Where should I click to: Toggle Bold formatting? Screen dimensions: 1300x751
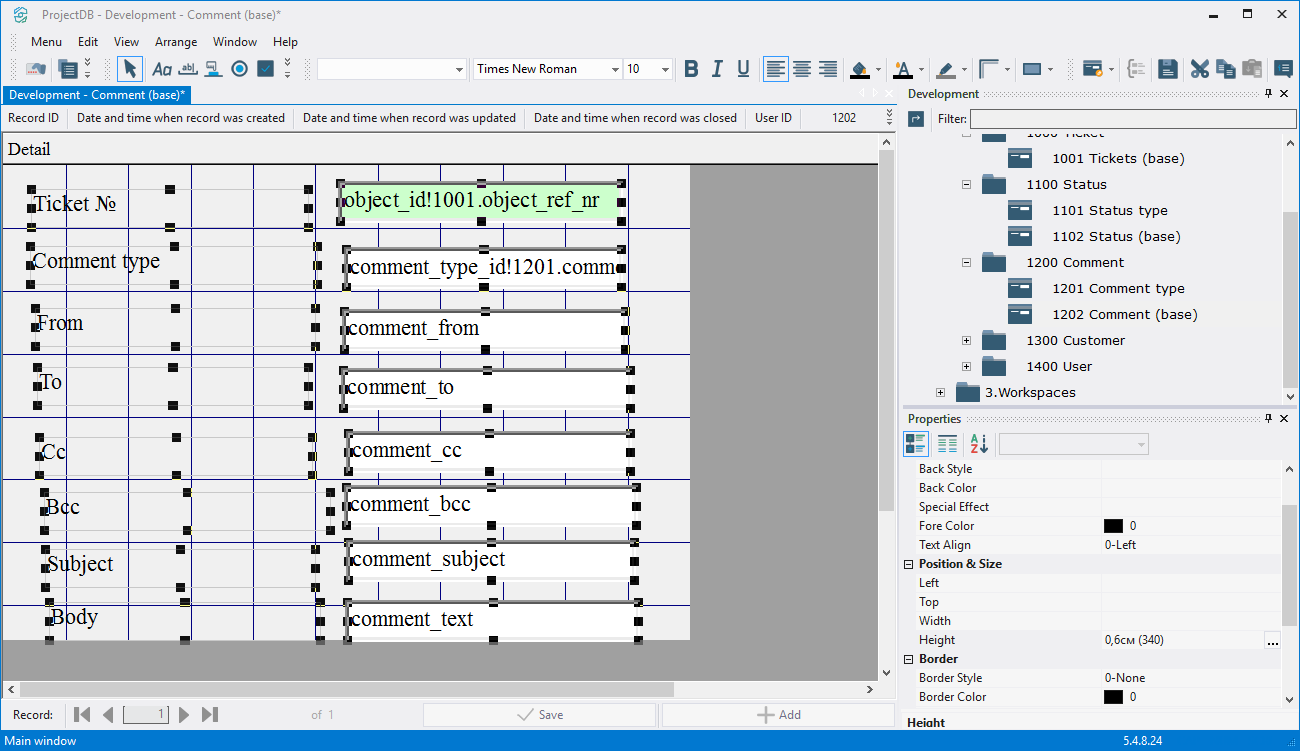click(691, 69)
